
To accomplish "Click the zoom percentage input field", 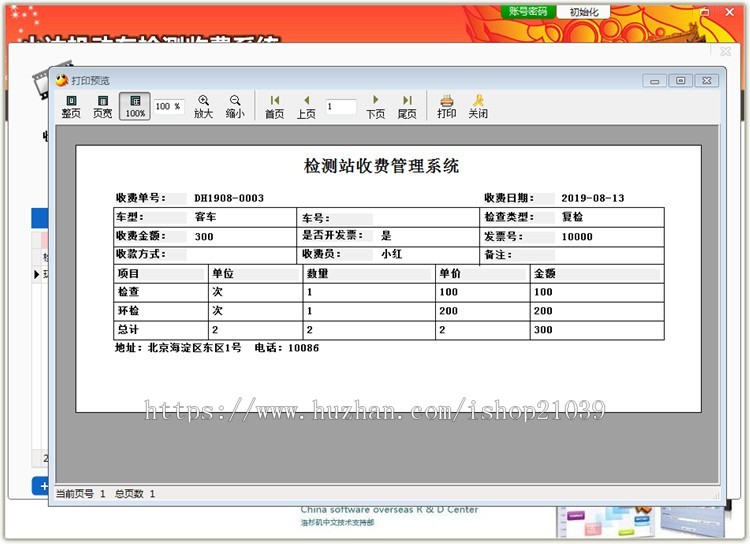I will pyautogui.click(x=169, y=106).
